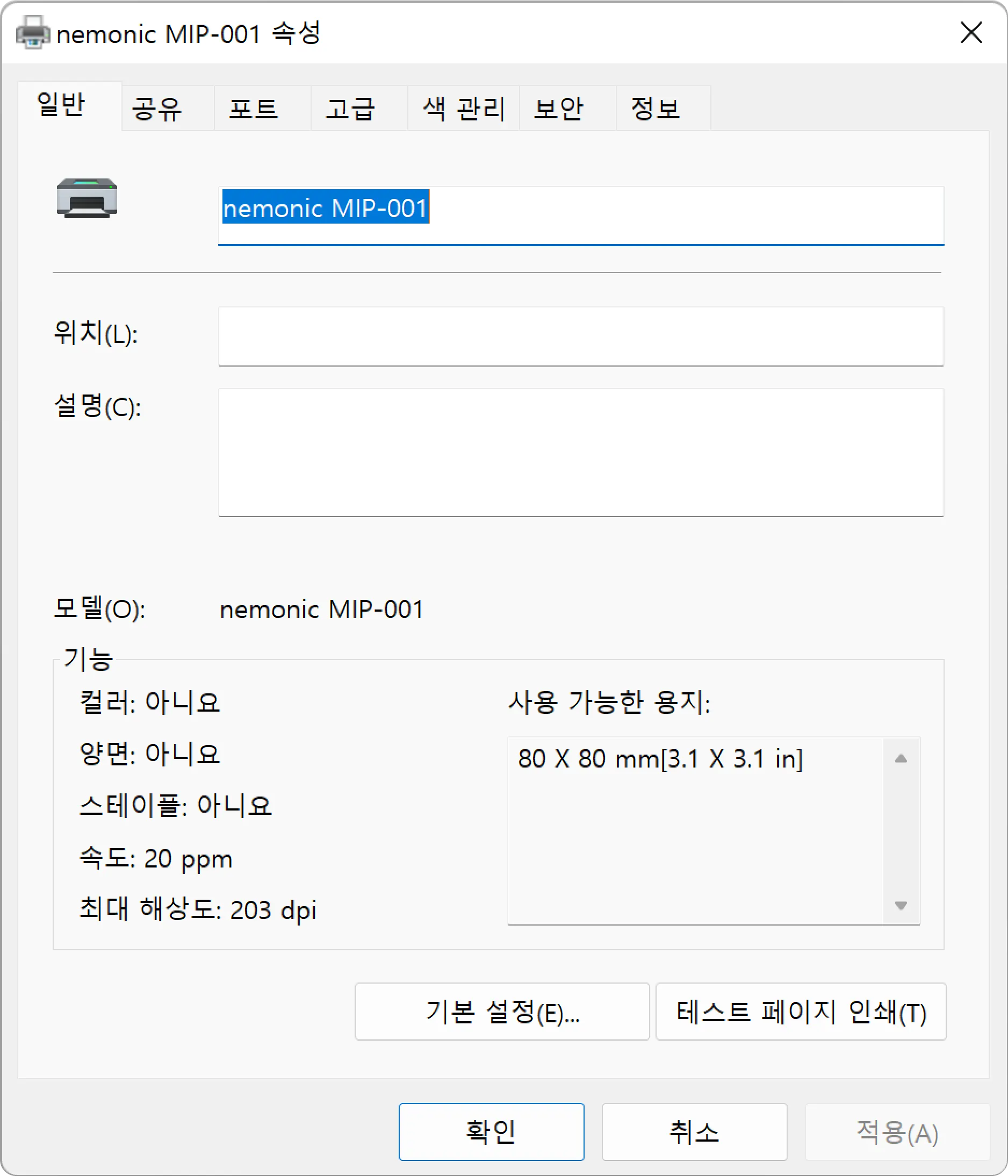Click the 사용 가능한 용지: label
The height and width of the screenshot is (1176, 1008).
tap(609, 702)
